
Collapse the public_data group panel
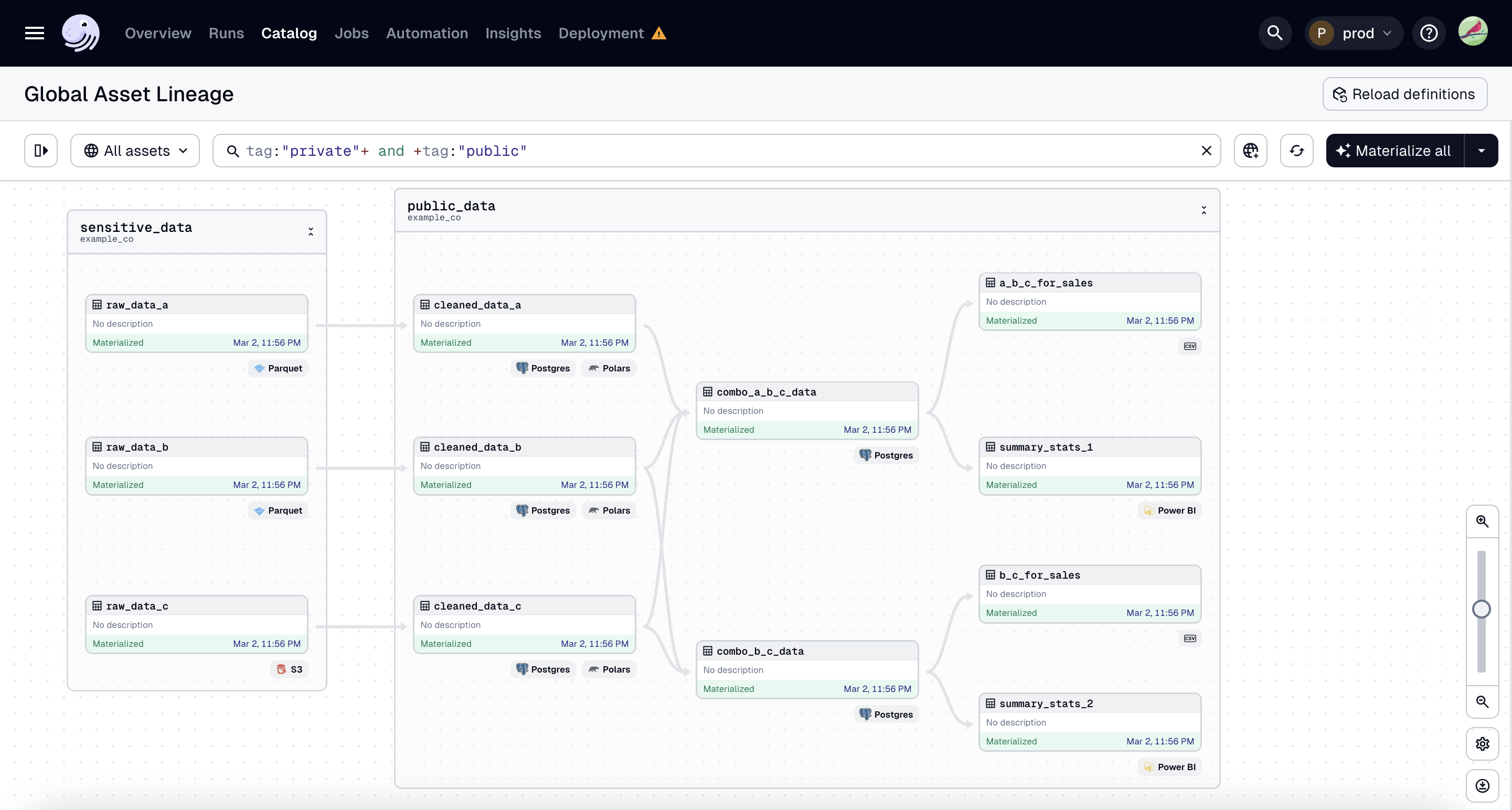[x=1204, y=210]
